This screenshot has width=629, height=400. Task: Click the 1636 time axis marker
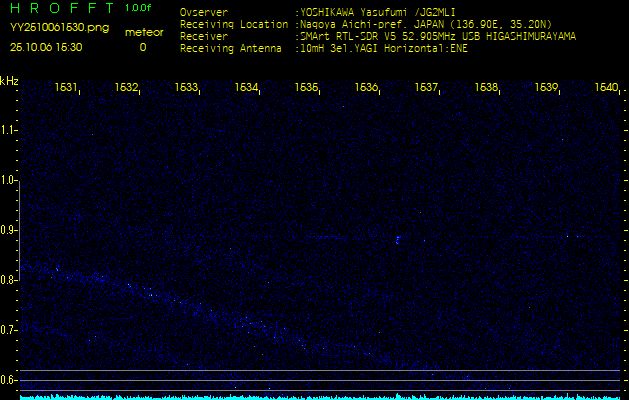coord(366,87)
